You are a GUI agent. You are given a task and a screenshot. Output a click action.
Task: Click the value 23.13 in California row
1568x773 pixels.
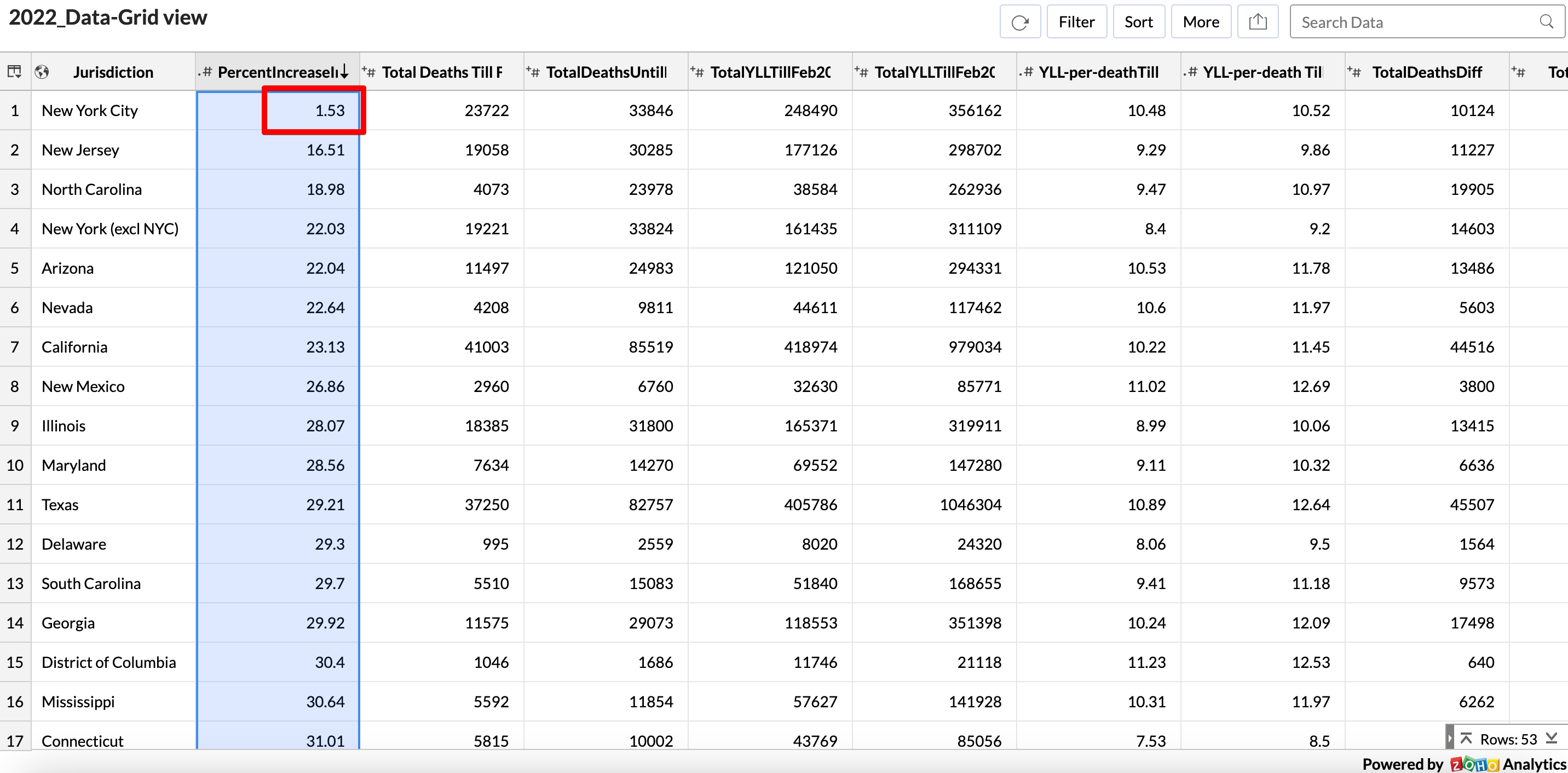[325, 347]
